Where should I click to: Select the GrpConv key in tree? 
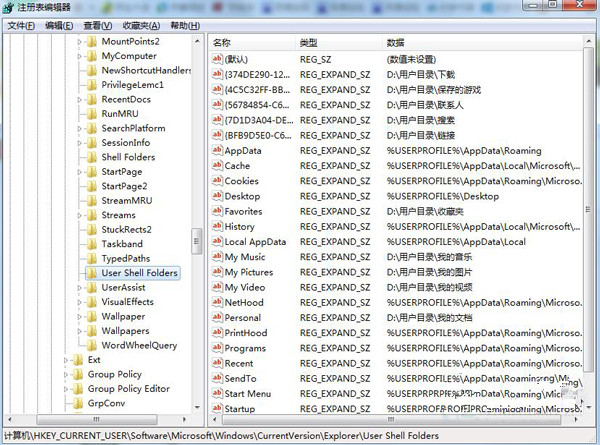pos(106,403)
